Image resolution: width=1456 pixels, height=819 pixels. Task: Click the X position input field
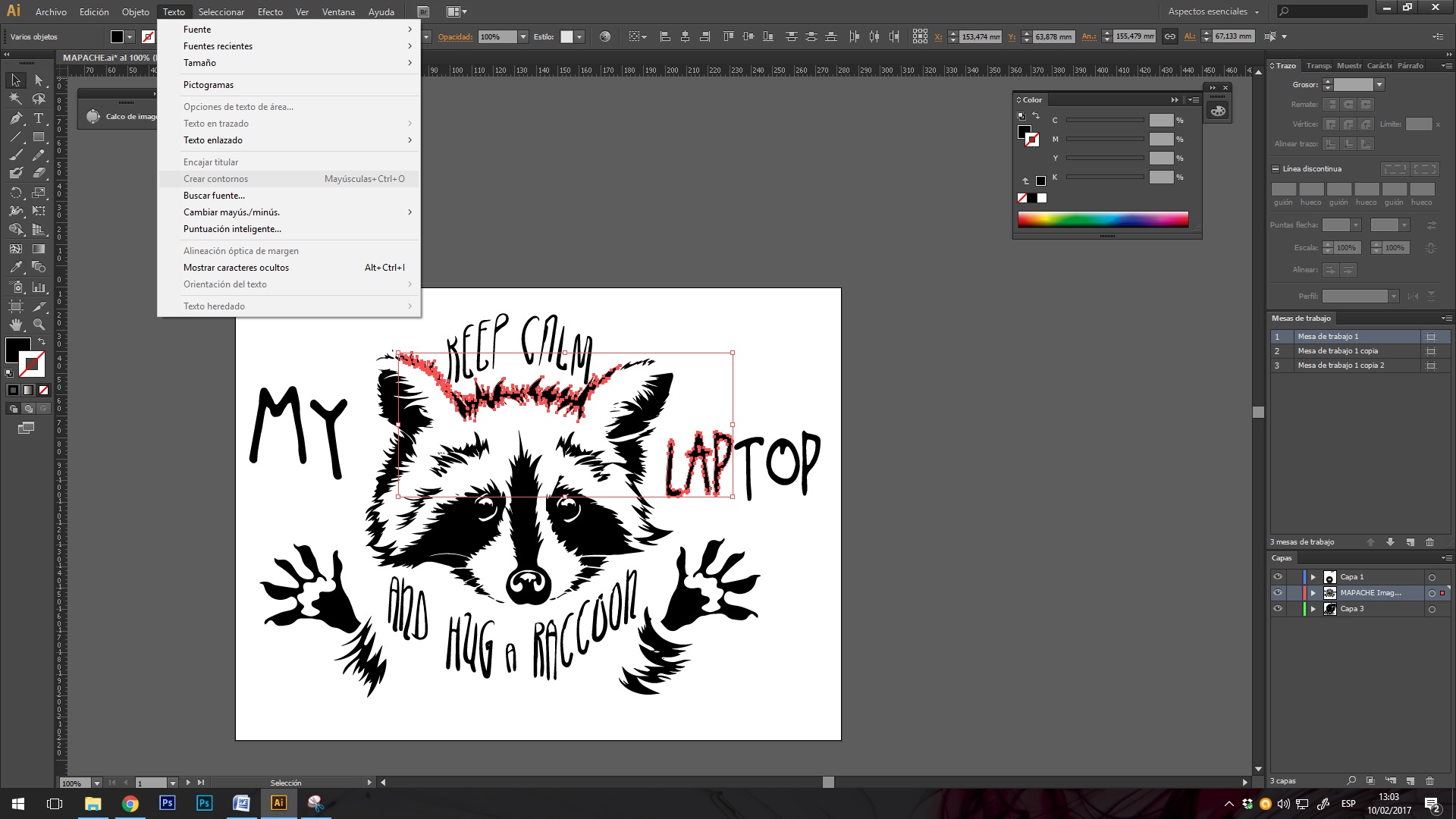coord(981,36)
